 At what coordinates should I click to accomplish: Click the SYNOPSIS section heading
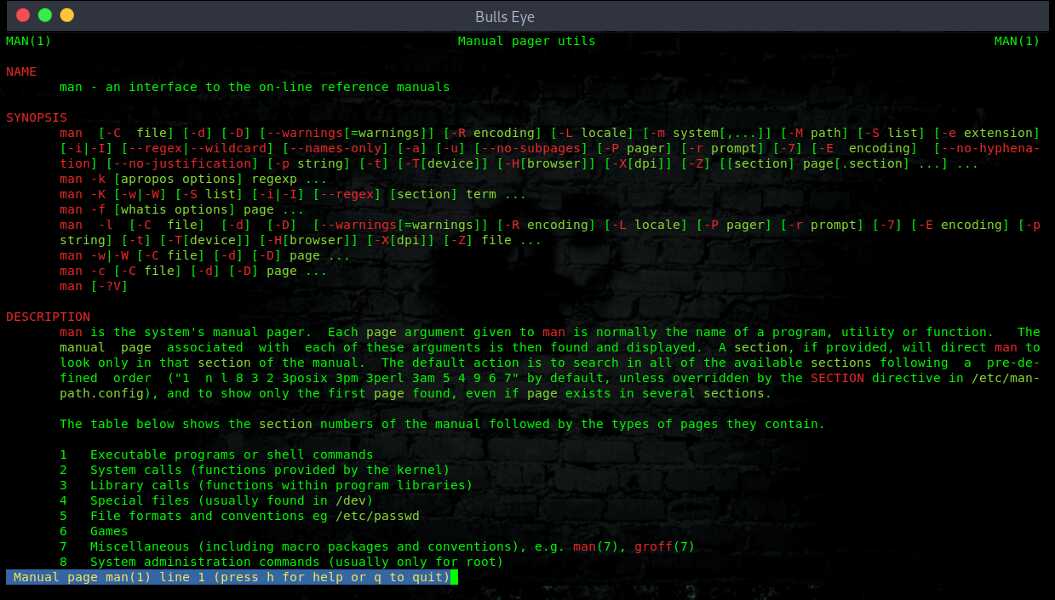tap(36, 118)
